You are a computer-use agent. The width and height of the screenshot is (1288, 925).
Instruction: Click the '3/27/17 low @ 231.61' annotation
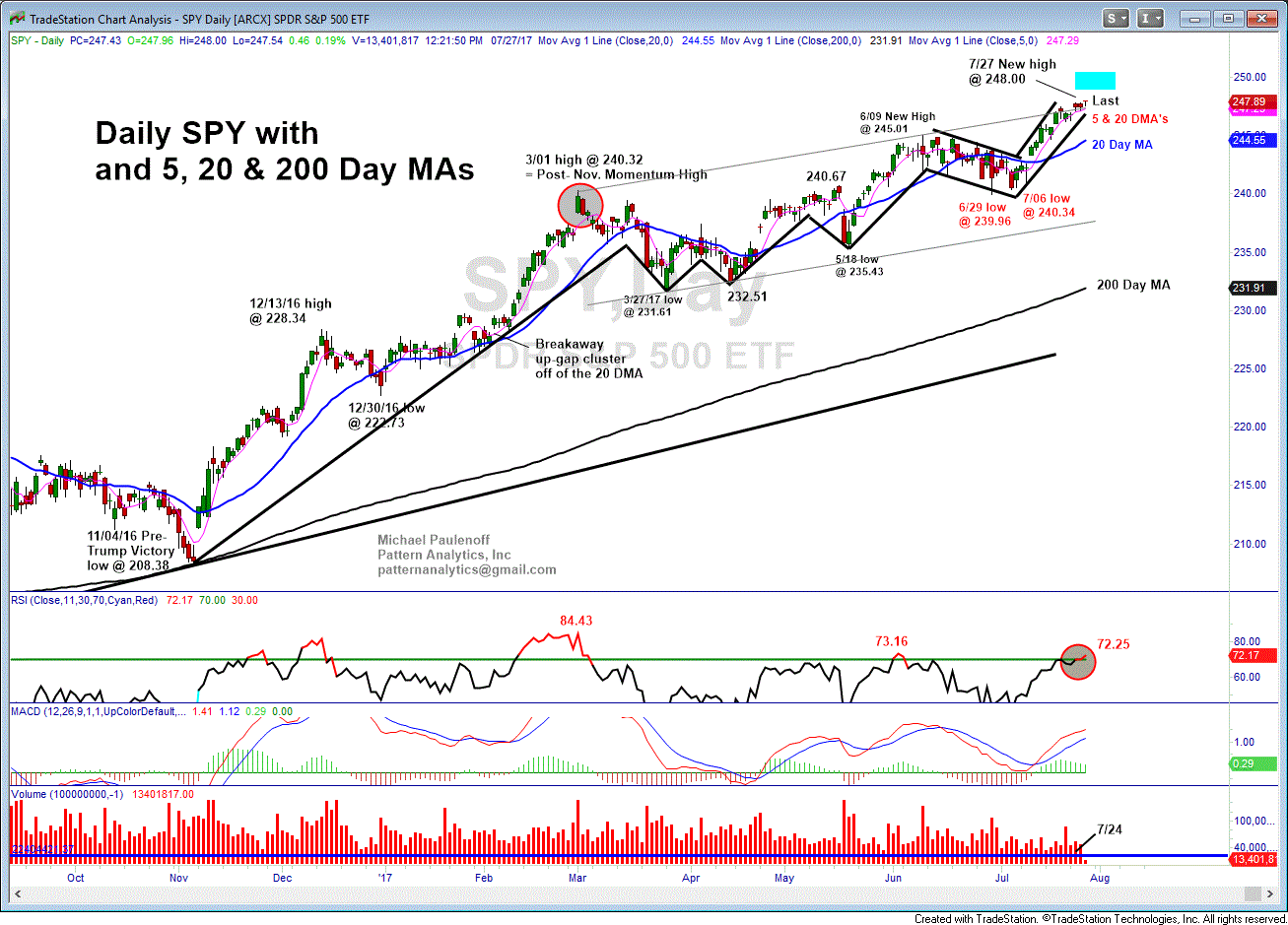[653, 305]
